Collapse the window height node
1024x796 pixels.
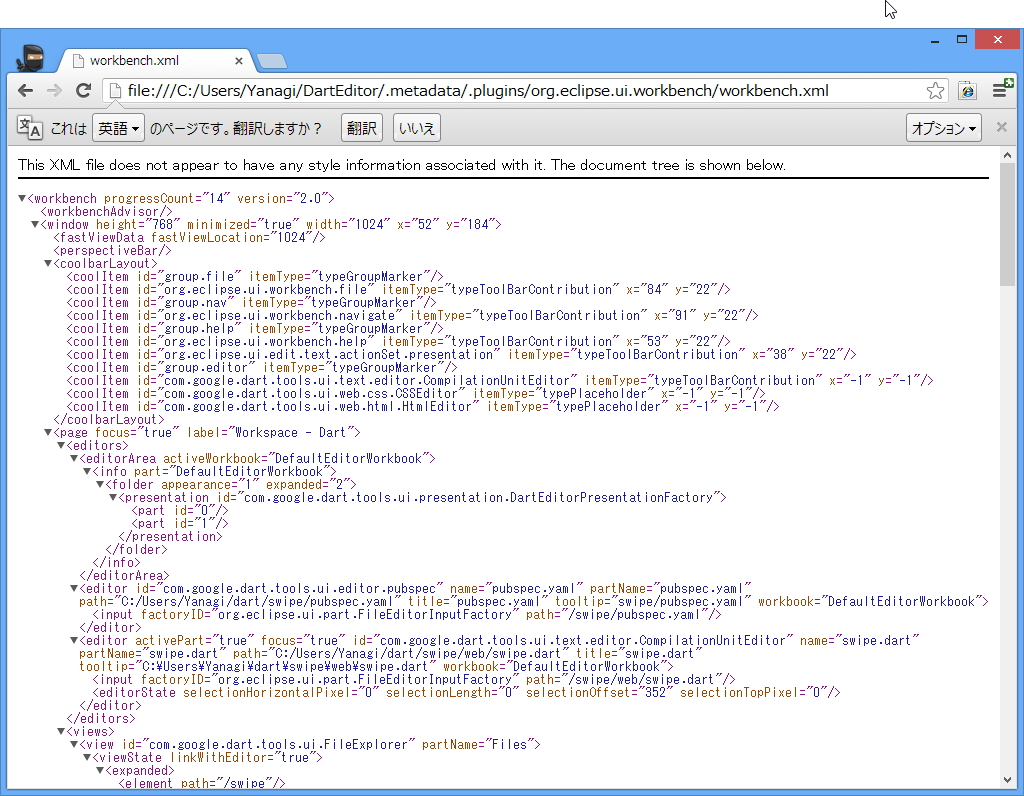(35, 224)
